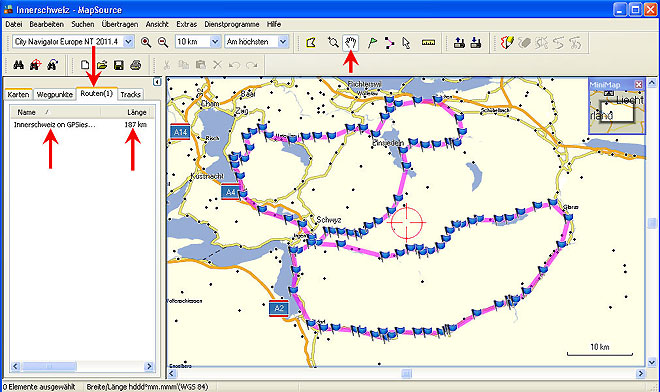Select the hand pan tool
This screenshot has height=392, width=660.
(351, 43)
